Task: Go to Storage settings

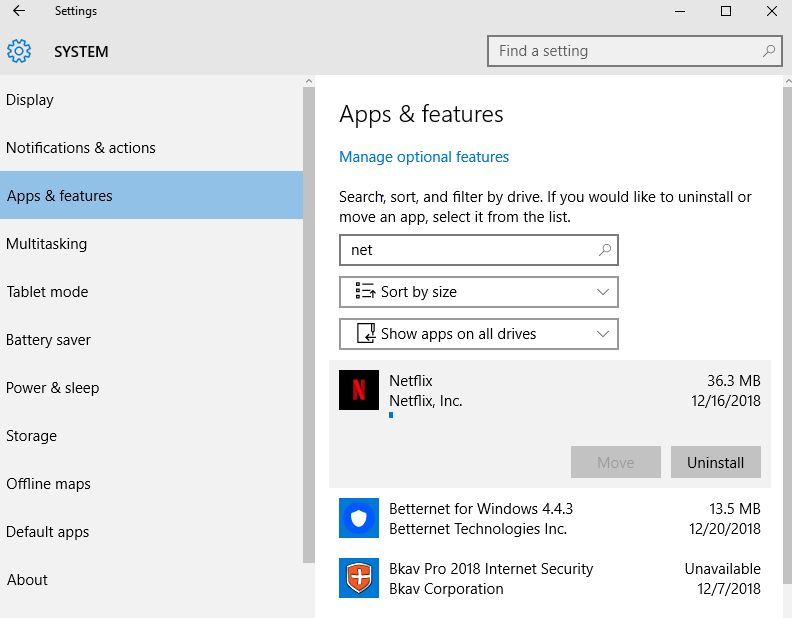Action: (x=152, y=435)
